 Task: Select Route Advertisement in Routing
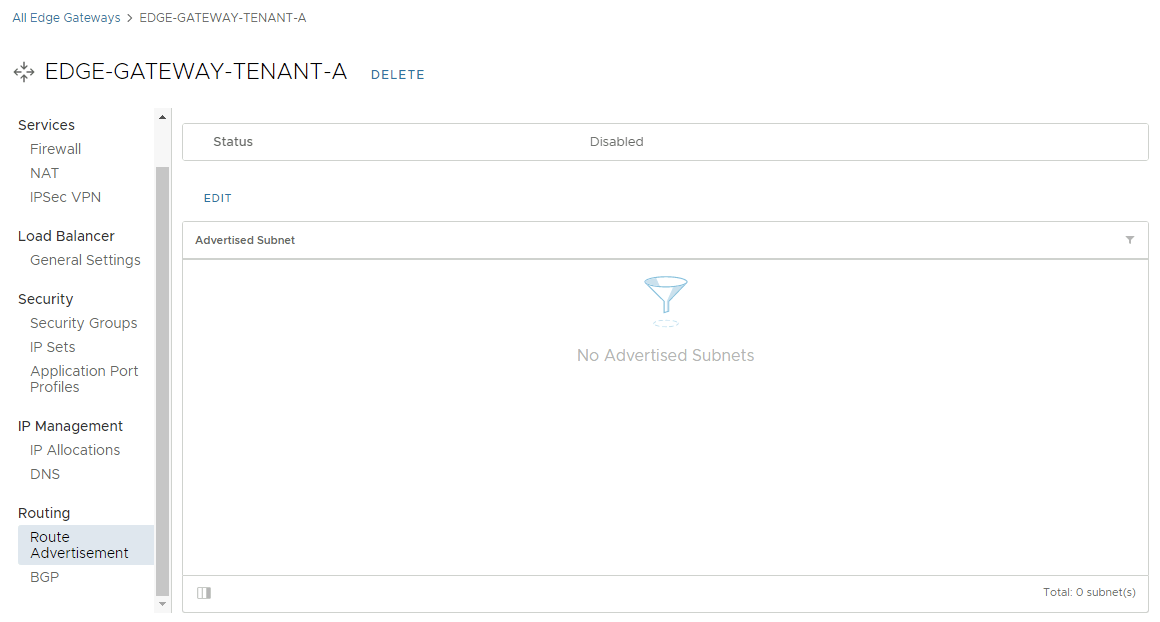coord(79,545)
